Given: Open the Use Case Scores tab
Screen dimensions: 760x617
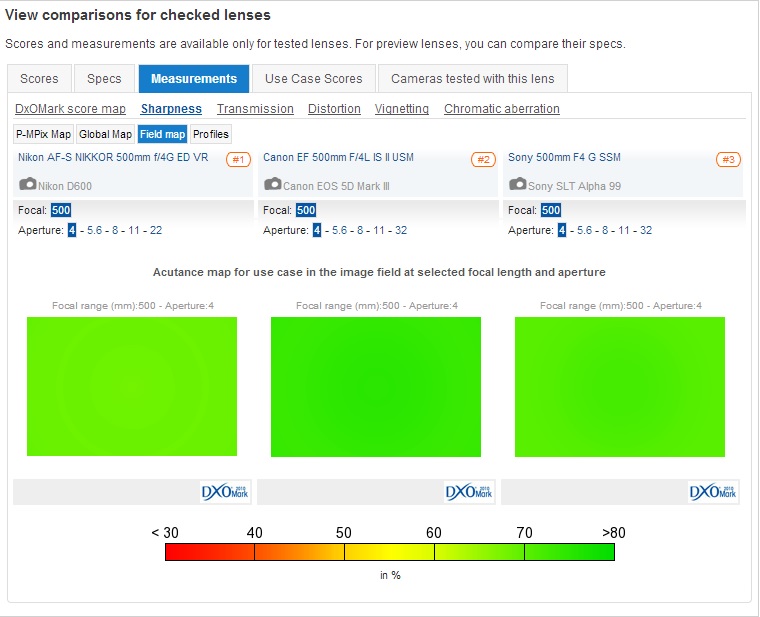Looking at the screenshot, I should [x=314, y=79].
